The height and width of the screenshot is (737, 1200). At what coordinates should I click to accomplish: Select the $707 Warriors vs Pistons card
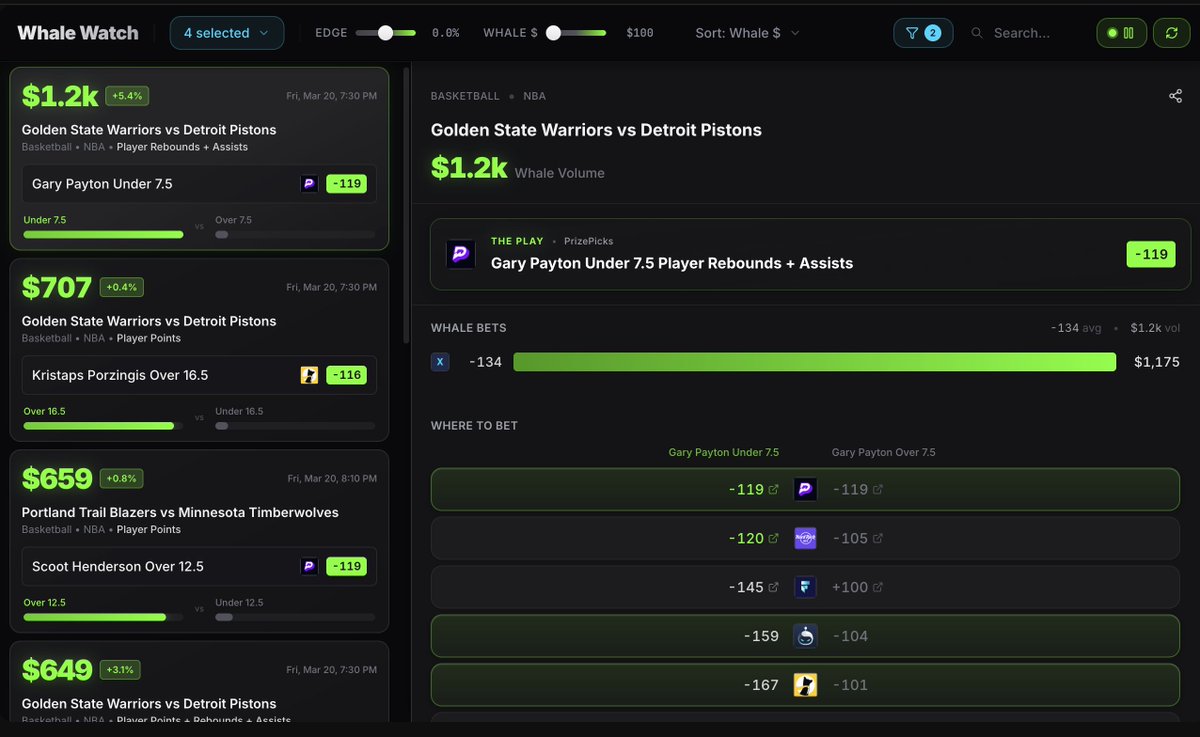click(x=199, y=350)
